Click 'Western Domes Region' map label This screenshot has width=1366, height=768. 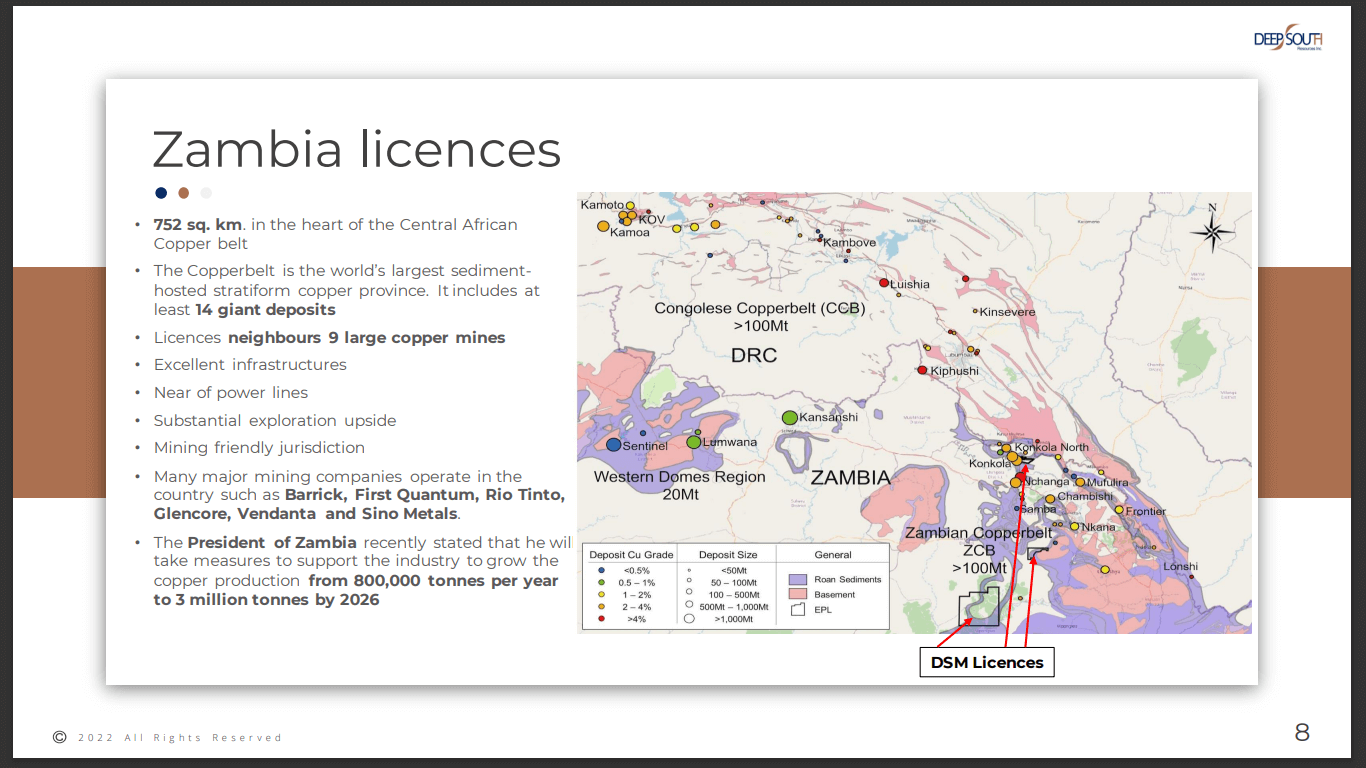click(679, 477)
